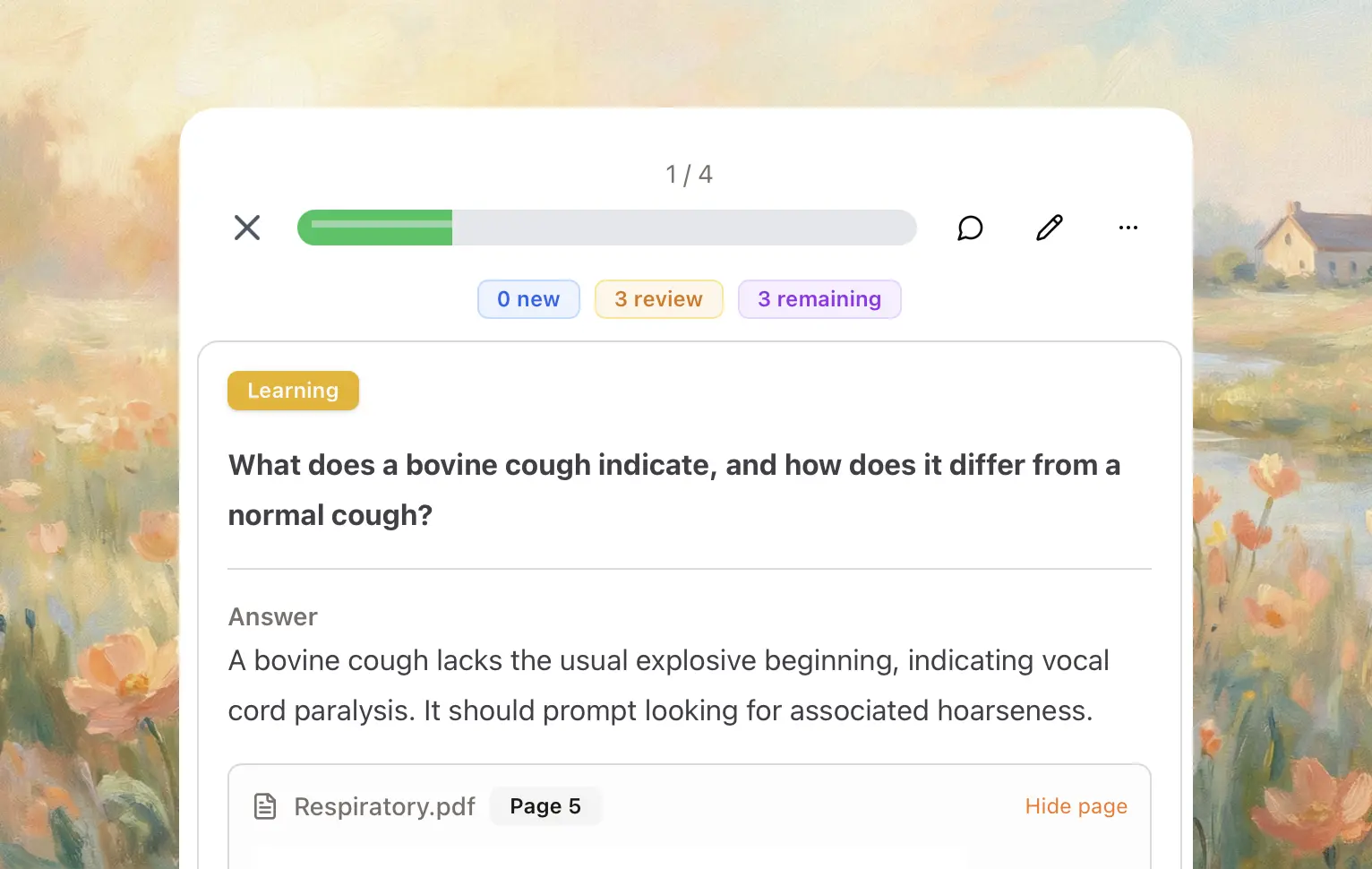1372x869 pixels.
Task: Toggle the 3 remaining cards filter
Action: [x=819, y=298]
